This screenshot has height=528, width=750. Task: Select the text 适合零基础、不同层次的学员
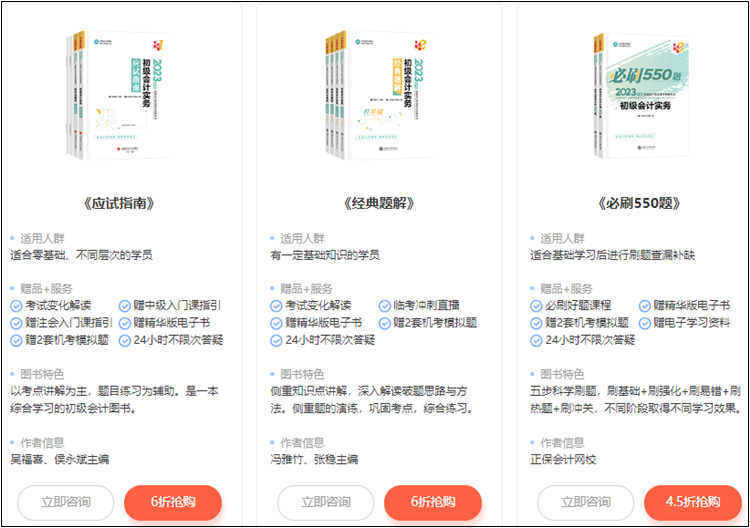81,255
